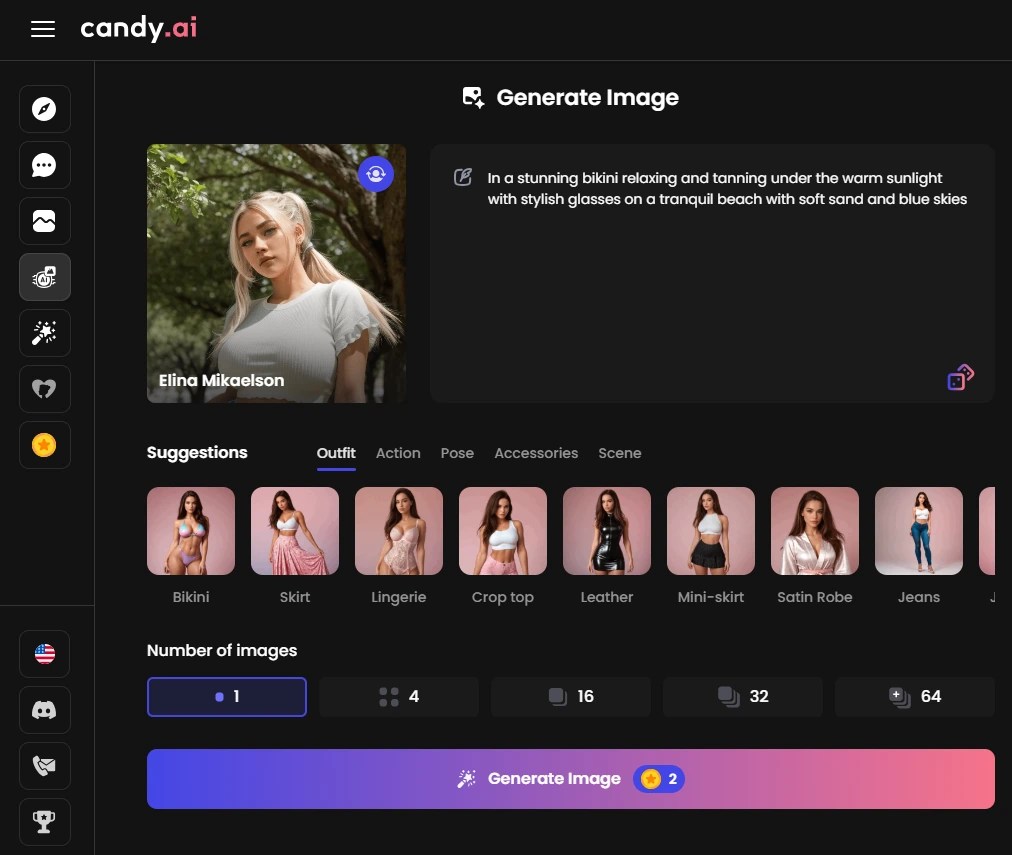Open the hamburger navigation menu
Viewport: 1012px width, 855px height.
(x=42, y=29)
